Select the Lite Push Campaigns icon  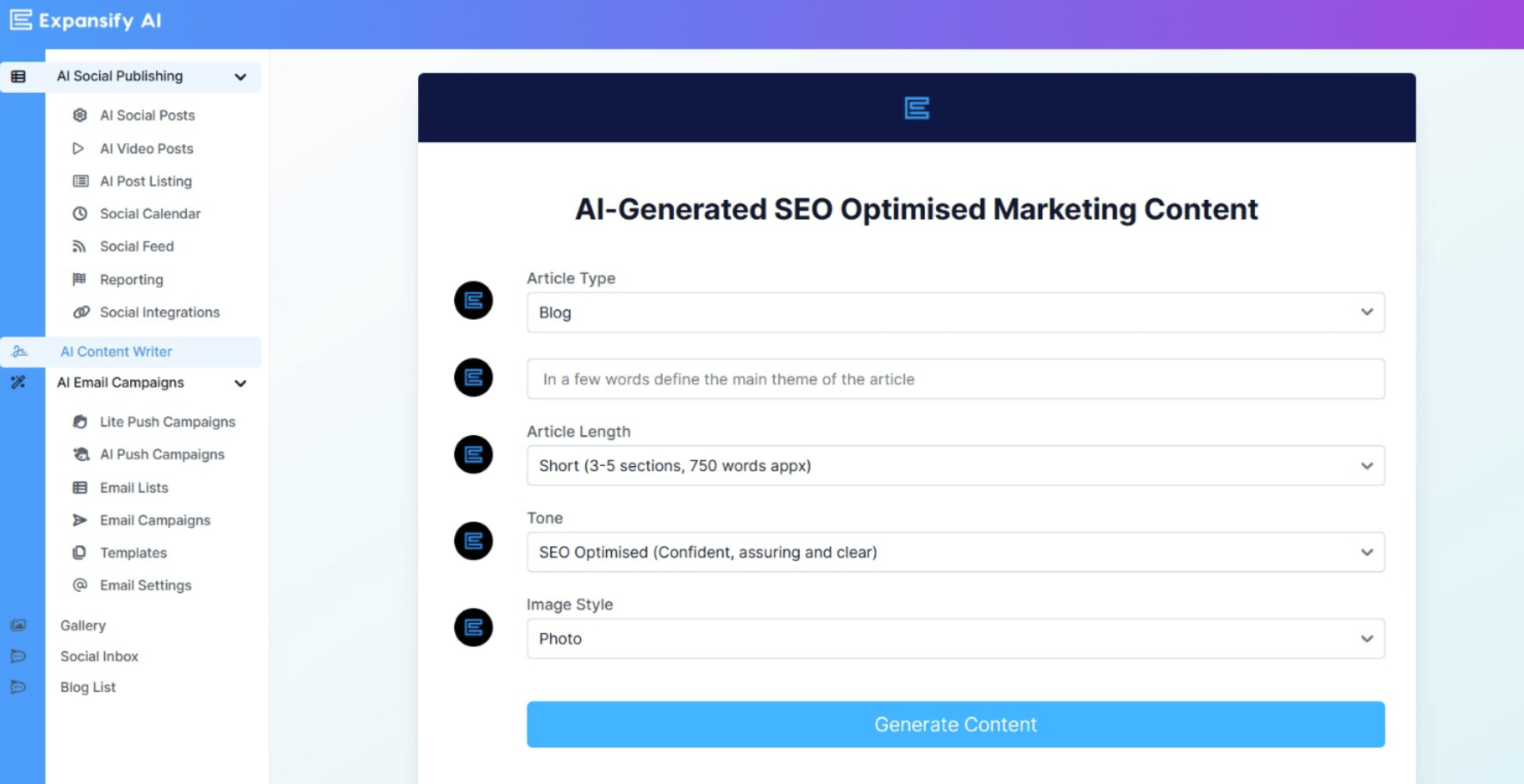pyautogui.click(x=80, y=421)
